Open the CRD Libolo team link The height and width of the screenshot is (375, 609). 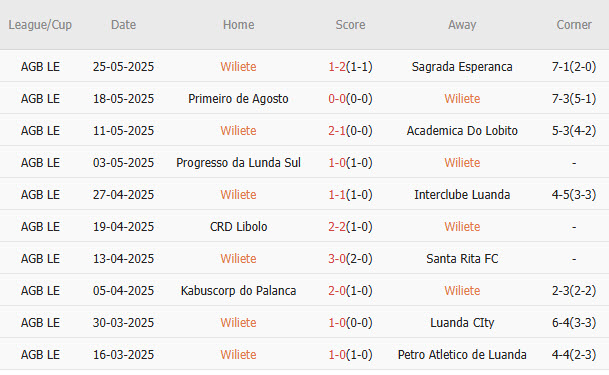(238, 227)
